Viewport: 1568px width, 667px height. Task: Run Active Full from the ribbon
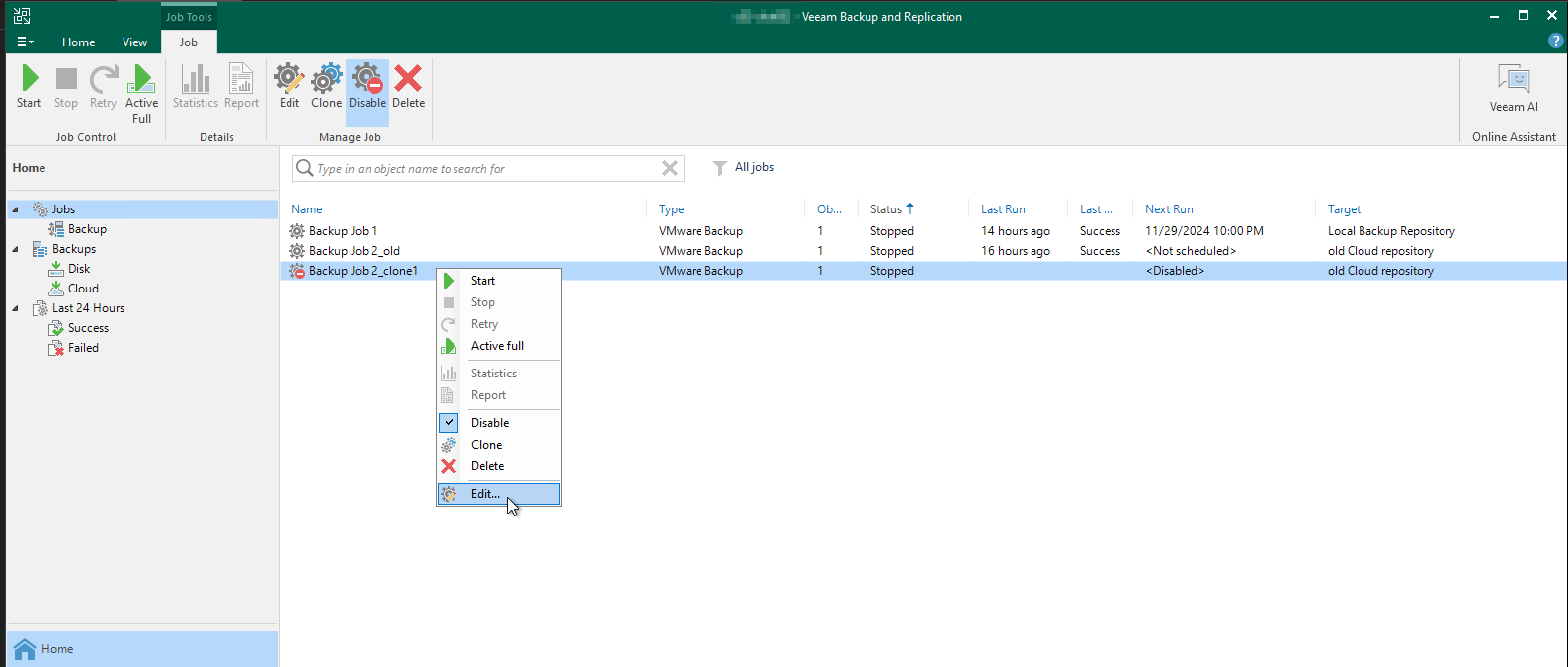click(x=142, y=93)
